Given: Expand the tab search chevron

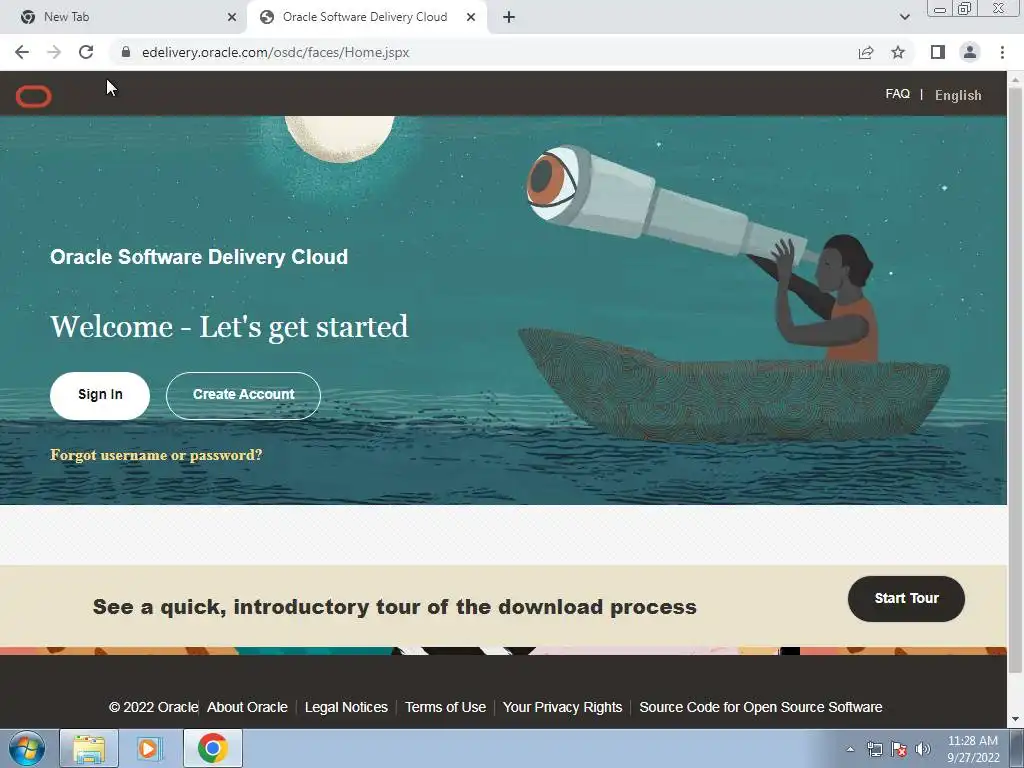Looking at the screenshot, I should click(x=904, y=17).
